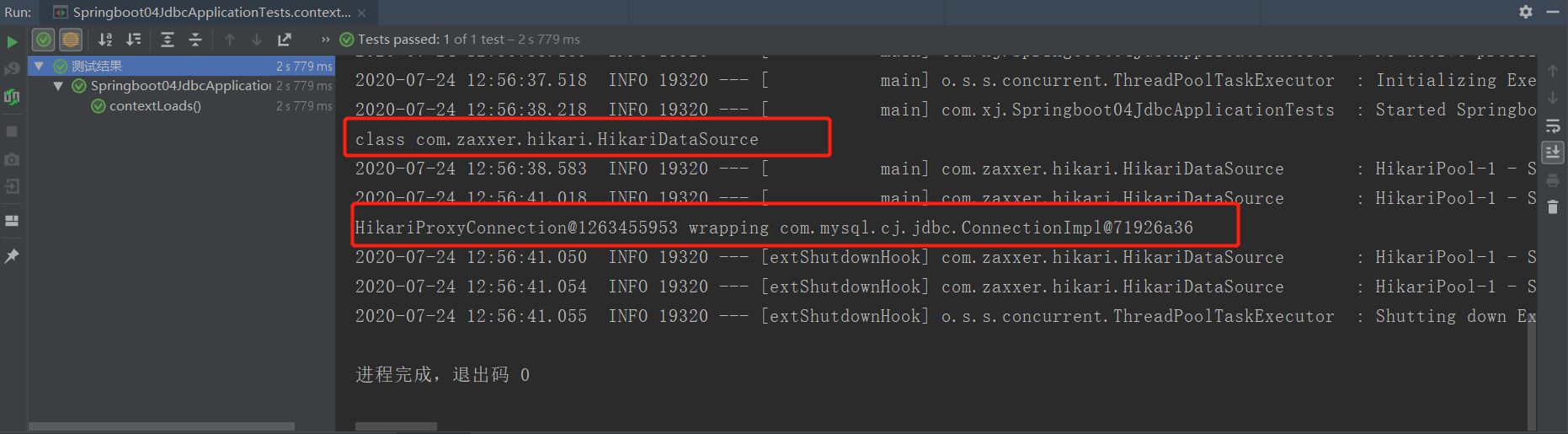Click the console horizontal scrollbar
This screenshot has width=1568, height=434.
coord(396,426)
